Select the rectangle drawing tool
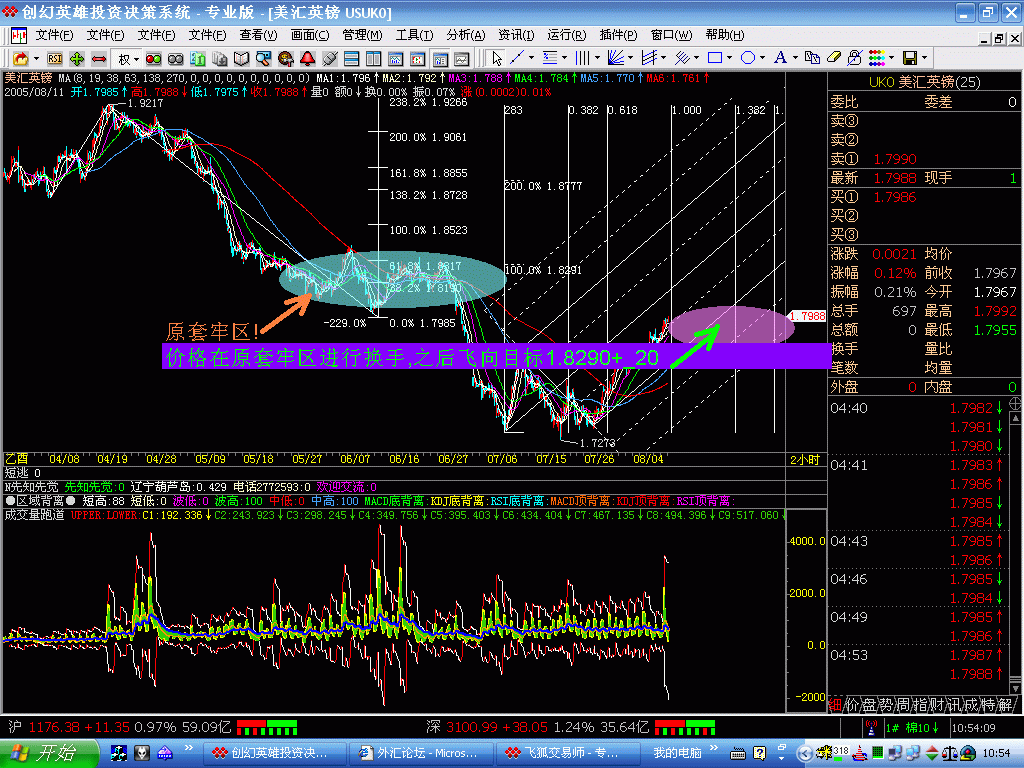 [x=715, y=58]
